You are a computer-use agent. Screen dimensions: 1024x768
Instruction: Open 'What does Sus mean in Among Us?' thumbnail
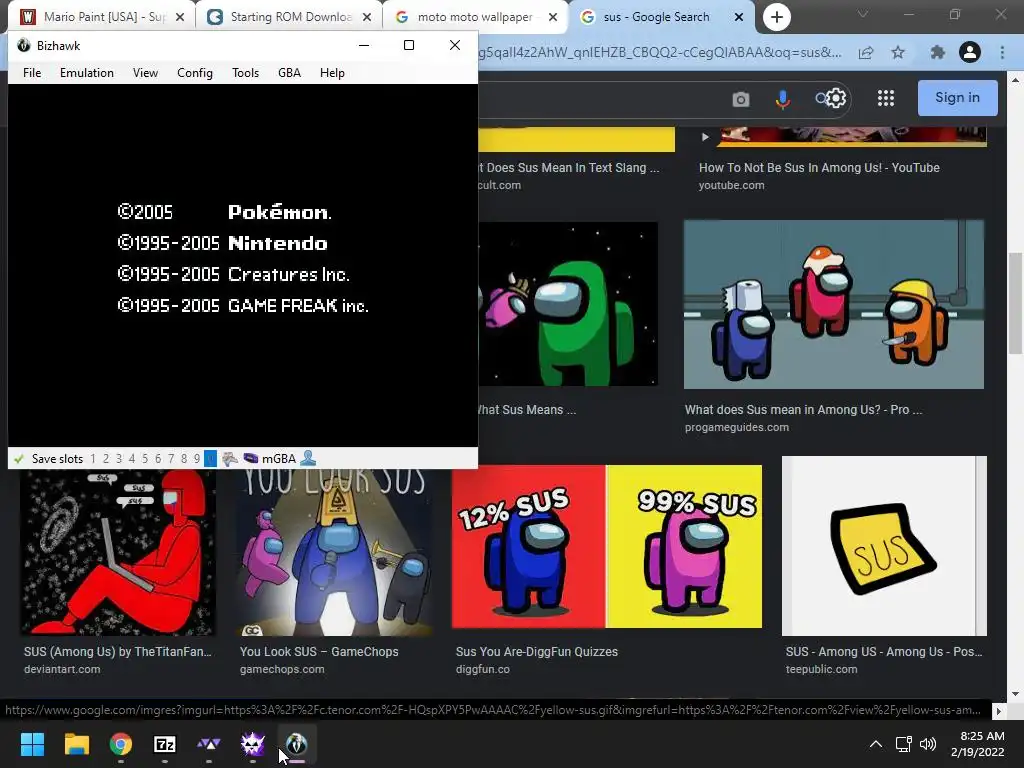[834, 304]
